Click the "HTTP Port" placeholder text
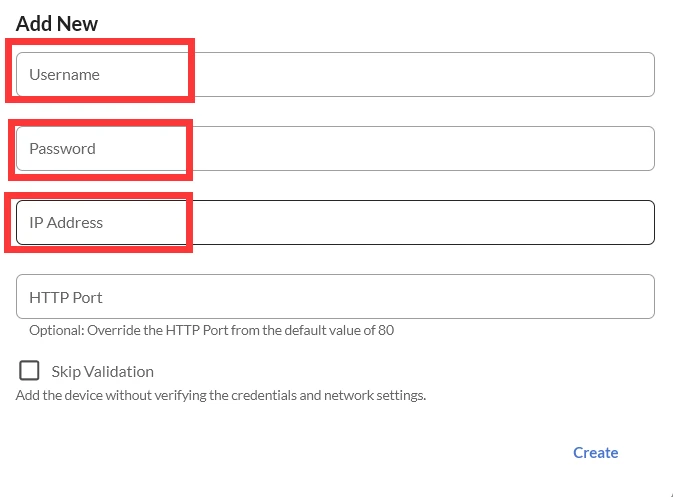Viewport: 673px width, 497px height. click(x=66, y=298)
